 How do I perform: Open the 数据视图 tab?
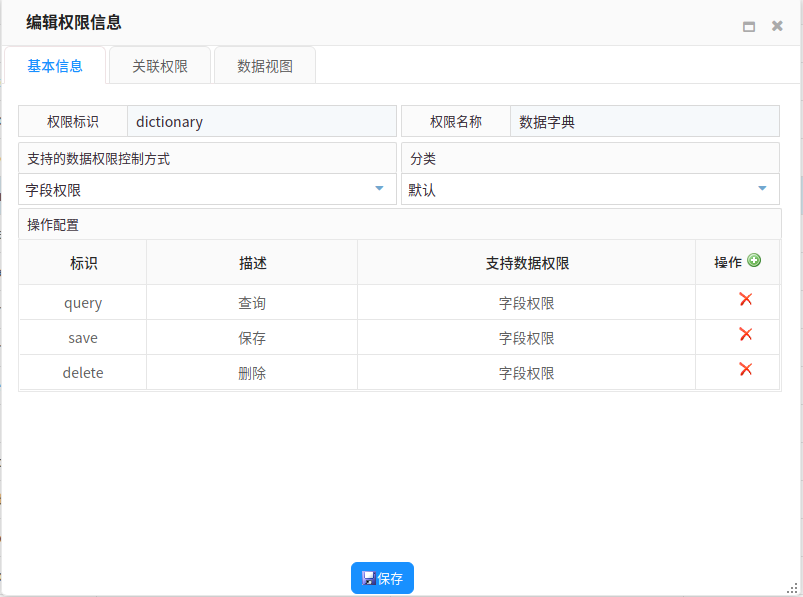click(265, 66)
